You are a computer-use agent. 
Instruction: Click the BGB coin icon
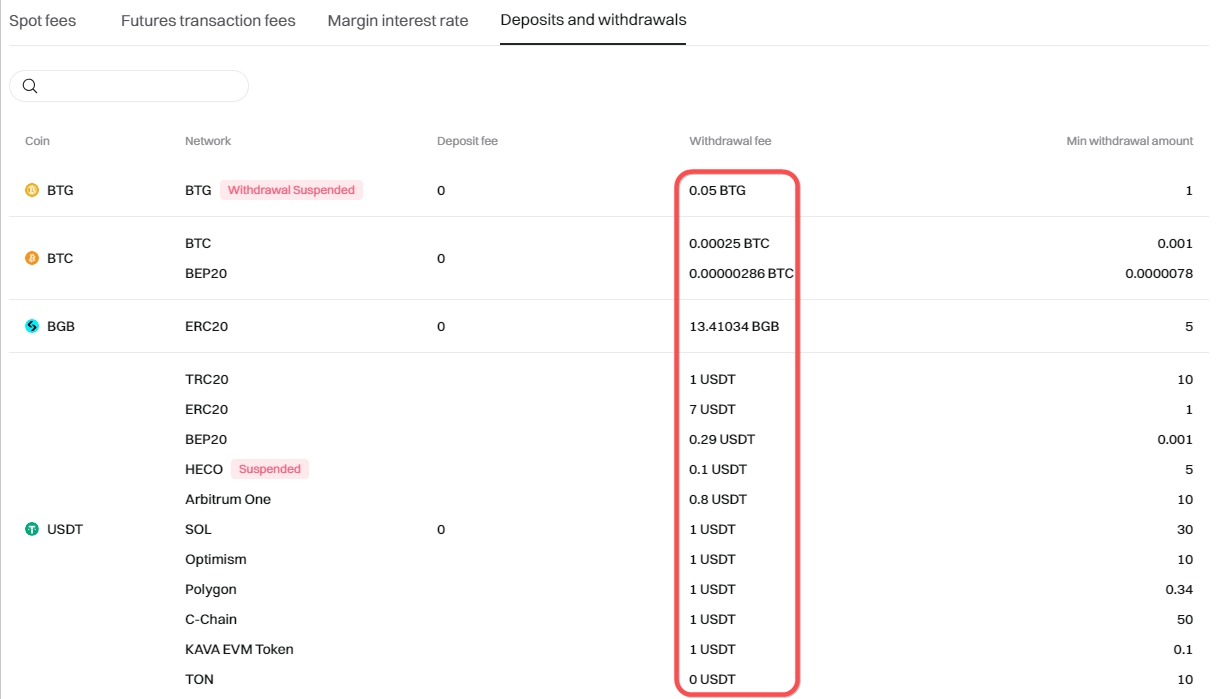tap(32, 326)
